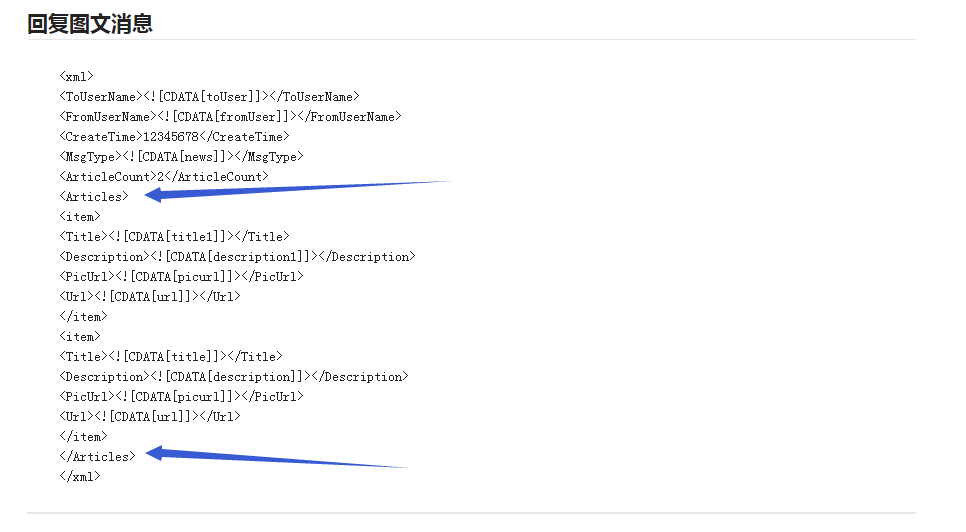This screenshot has height=532, width=966.
Task: Click the first <item> opening tag
Action: [79, 217]
